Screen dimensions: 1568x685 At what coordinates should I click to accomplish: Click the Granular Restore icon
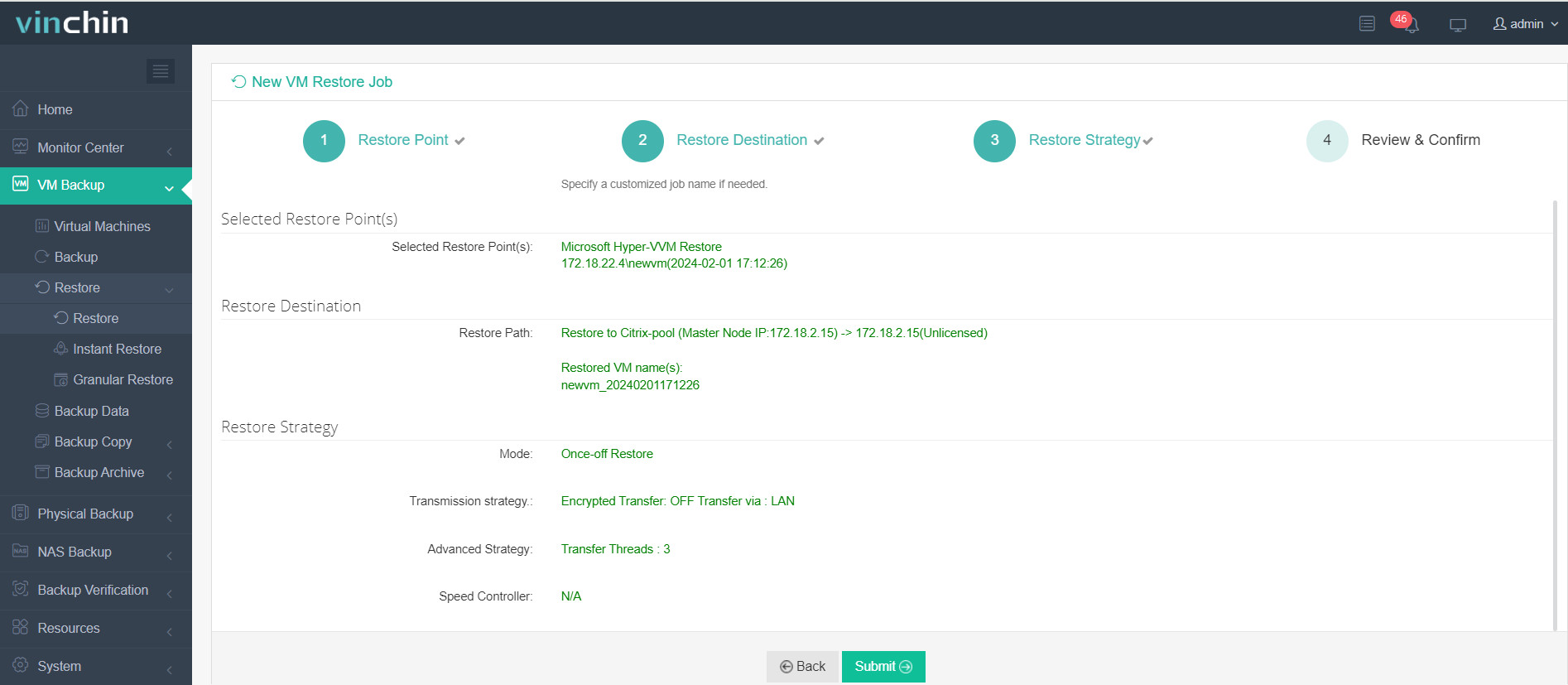click(61, 379)
